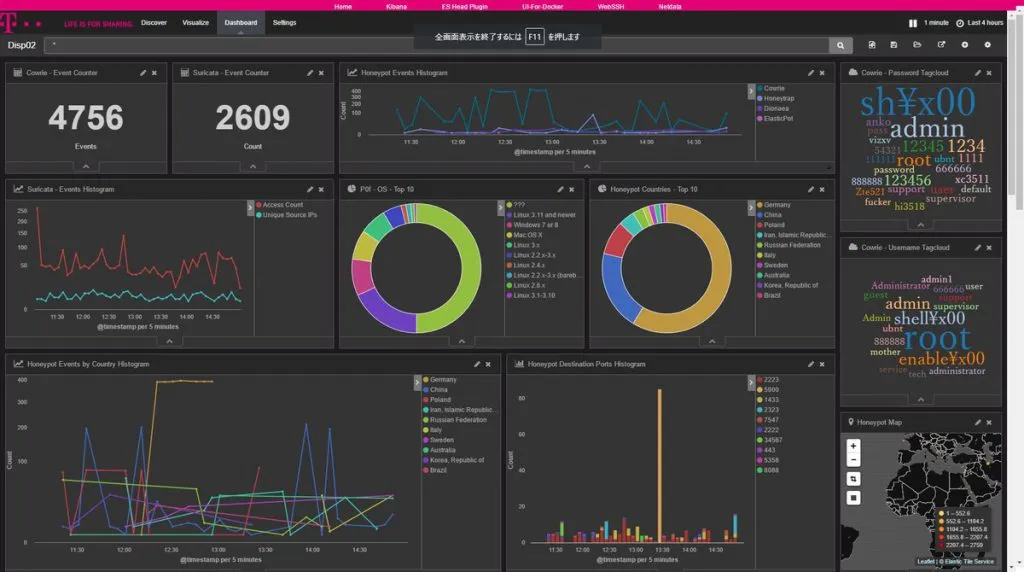Screen dimensions: 1024x572
Task: Click the search magnifier button in query bar
Action: [x=844, y=45]
